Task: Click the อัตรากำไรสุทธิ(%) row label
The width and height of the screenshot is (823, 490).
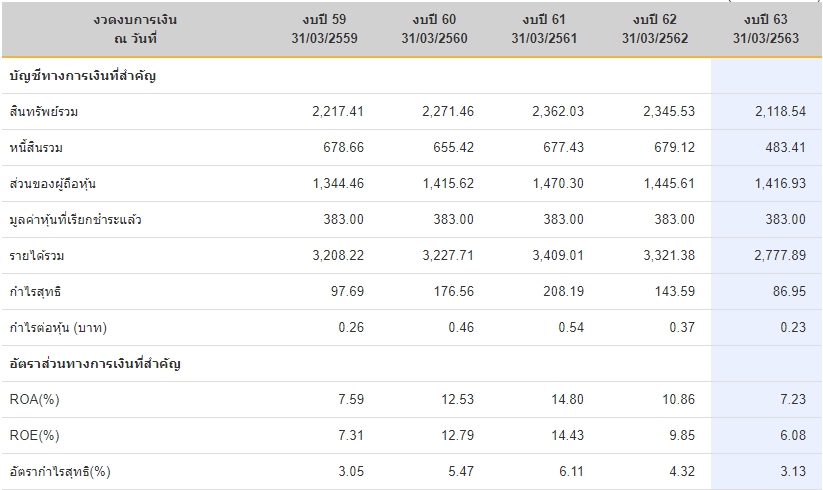Action: pyautogui.click(x=59, y=472)
